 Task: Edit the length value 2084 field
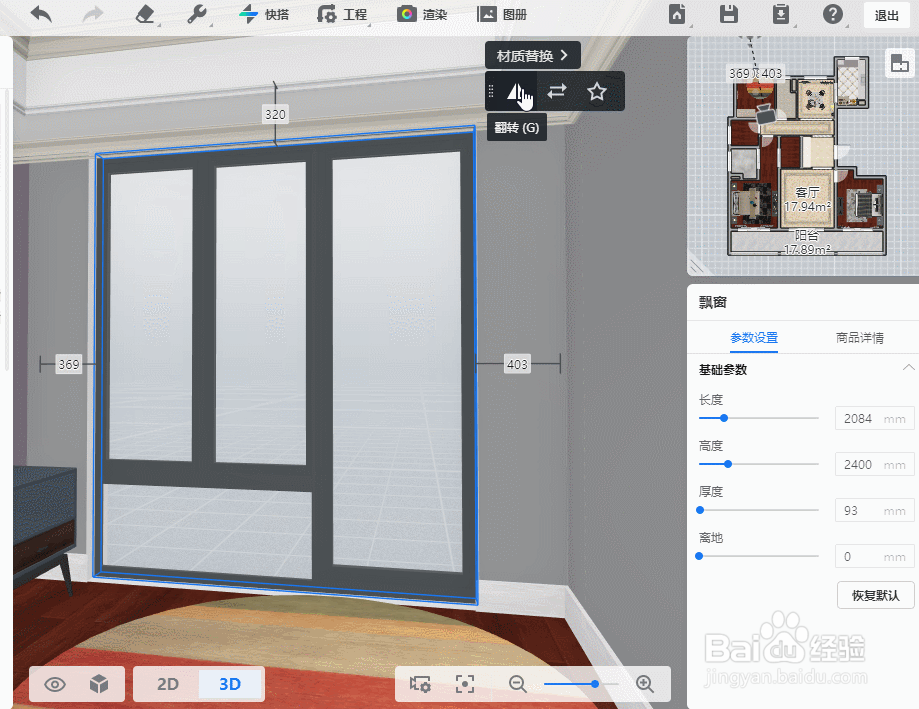click(x=874, y=418)
